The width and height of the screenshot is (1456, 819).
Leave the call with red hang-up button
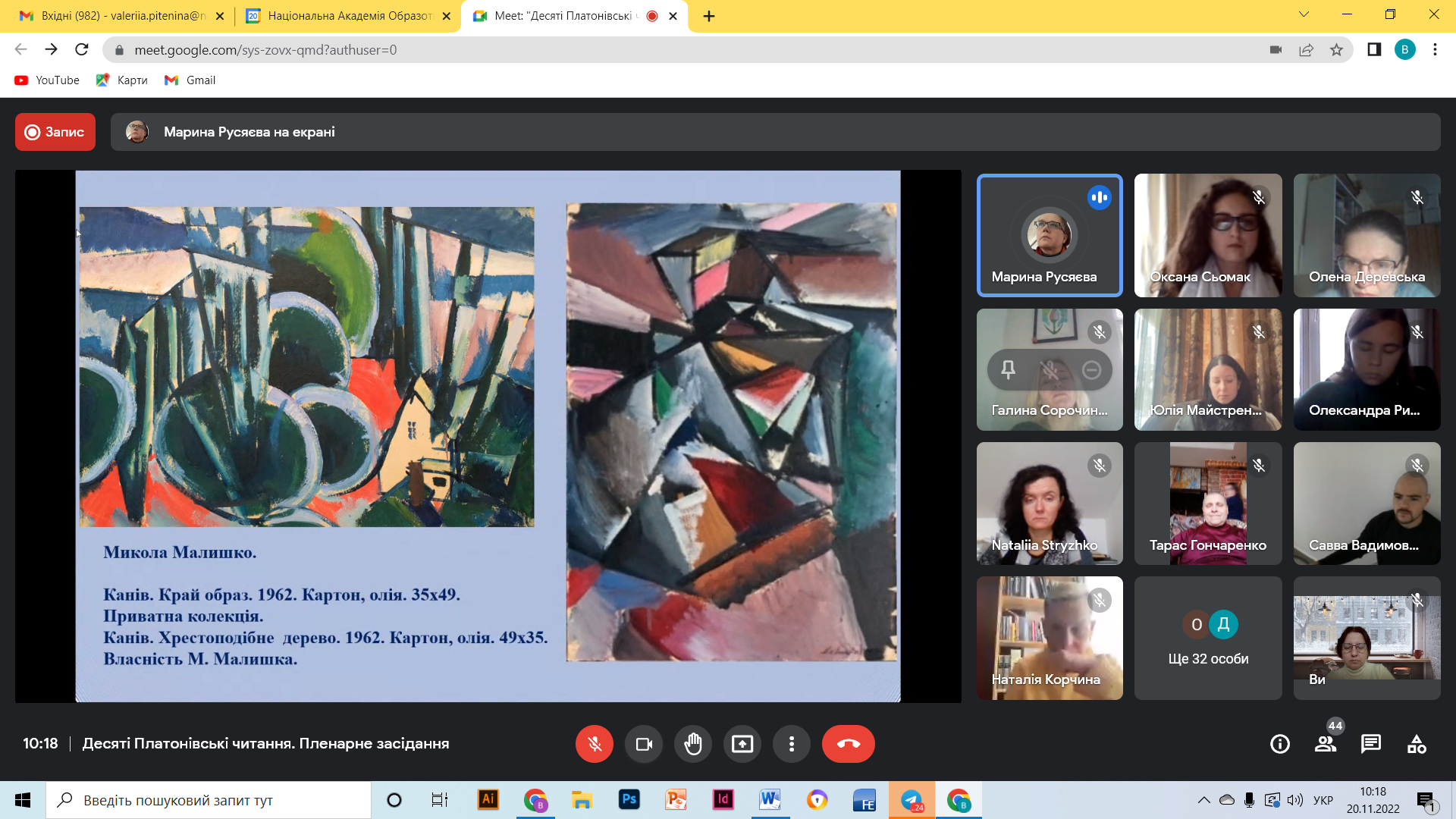(848, 744)
